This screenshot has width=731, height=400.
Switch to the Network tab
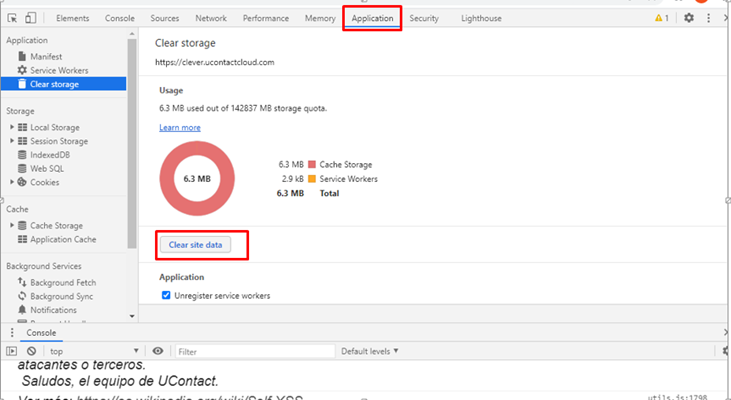[210, 18]
